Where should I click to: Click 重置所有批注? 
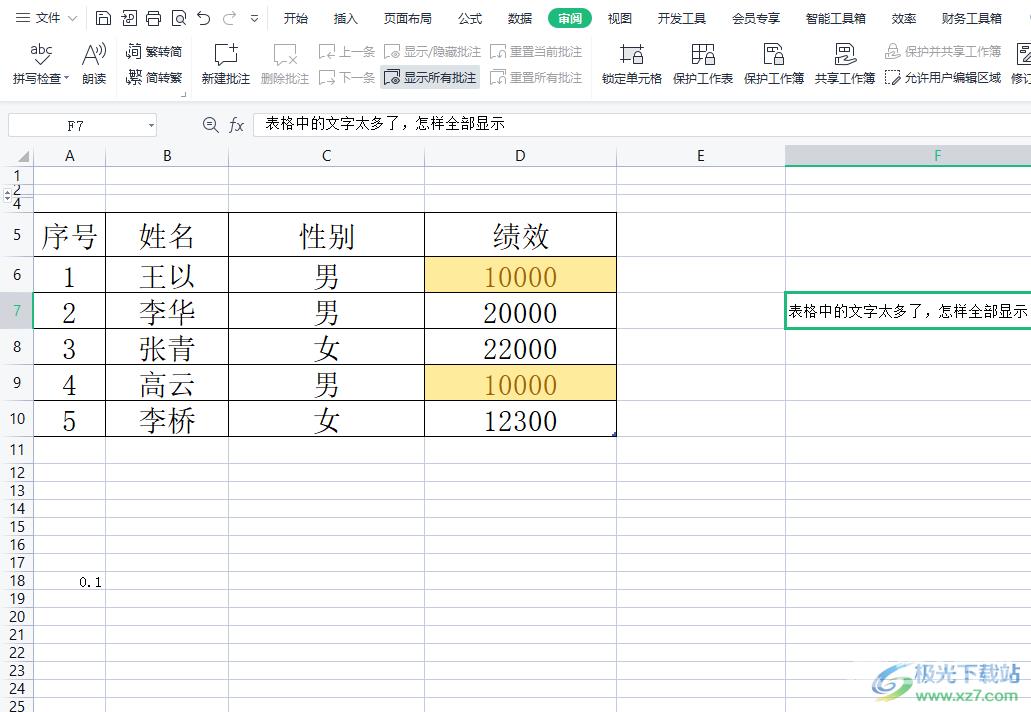(x=537, y=78)
